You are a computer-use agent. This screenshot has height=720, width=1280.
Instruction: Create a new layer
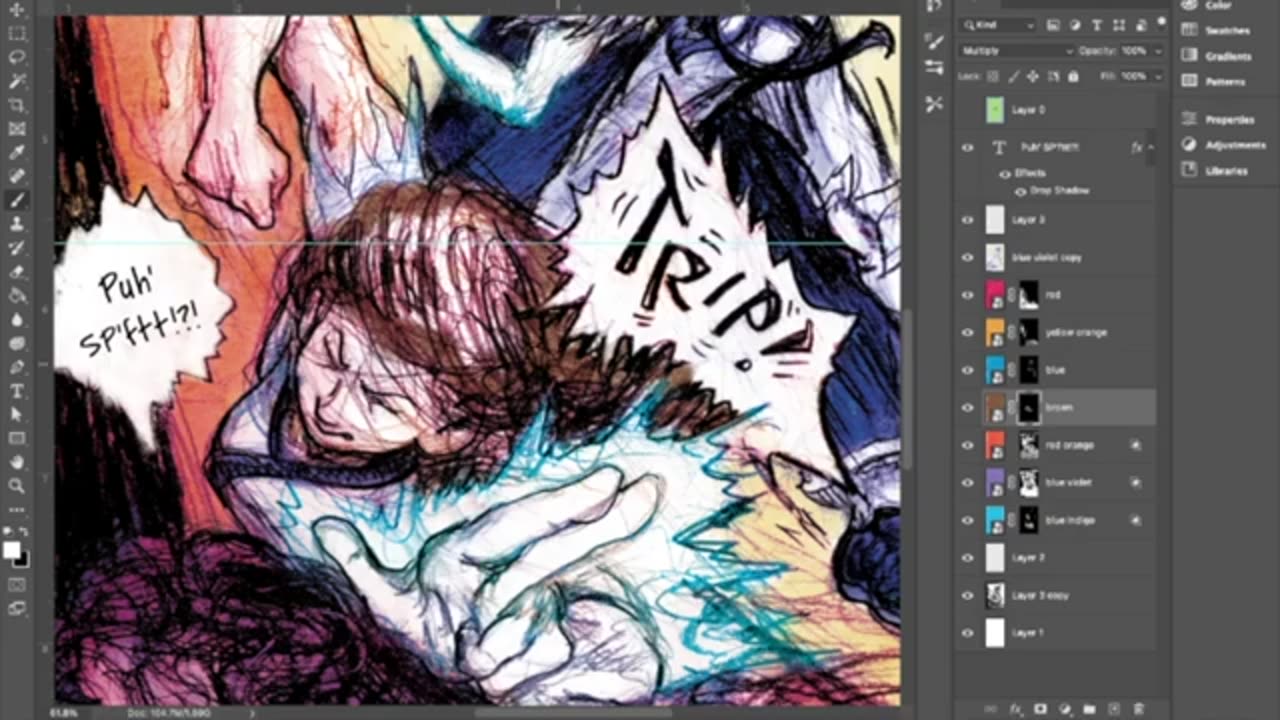pos(1113,709)
